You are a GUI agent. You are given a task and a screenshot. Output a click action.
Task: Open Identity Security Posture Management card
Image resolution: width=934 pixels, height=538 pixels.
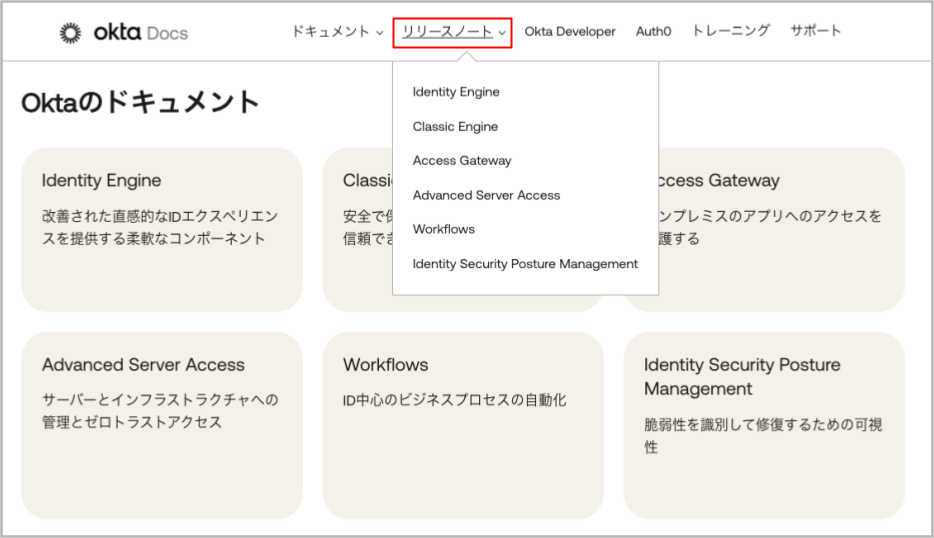[x=763, y=425]
